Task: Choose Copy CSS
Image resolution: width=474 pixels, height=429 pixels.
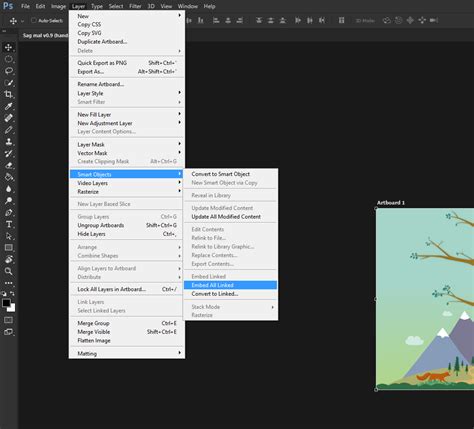Action: [127, 24]
